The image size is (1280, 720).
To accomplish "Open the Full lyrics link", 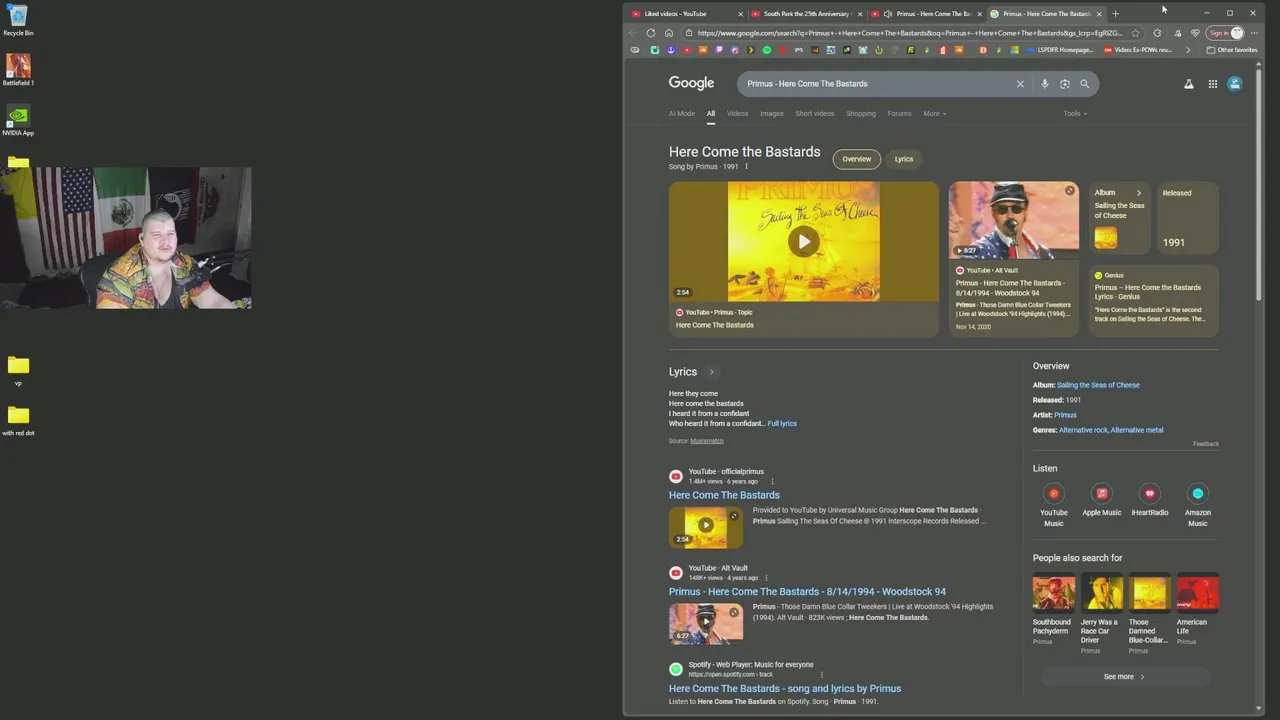I will pyautogui.click(x=782, y=424).
